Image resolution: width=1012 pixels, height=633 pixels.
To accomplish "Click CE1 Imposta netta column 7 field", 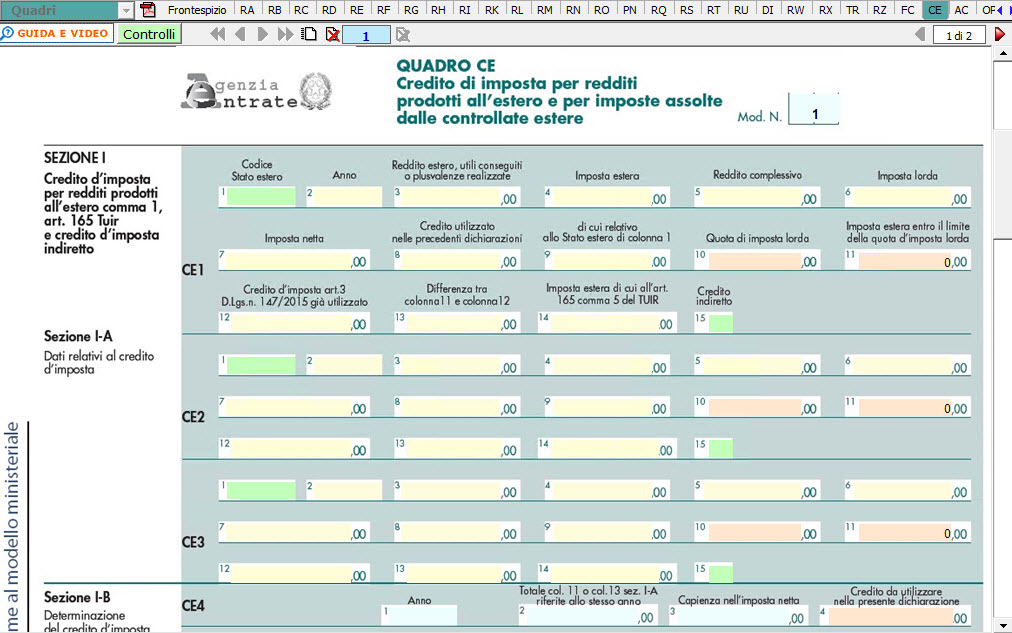I will 294,259.
